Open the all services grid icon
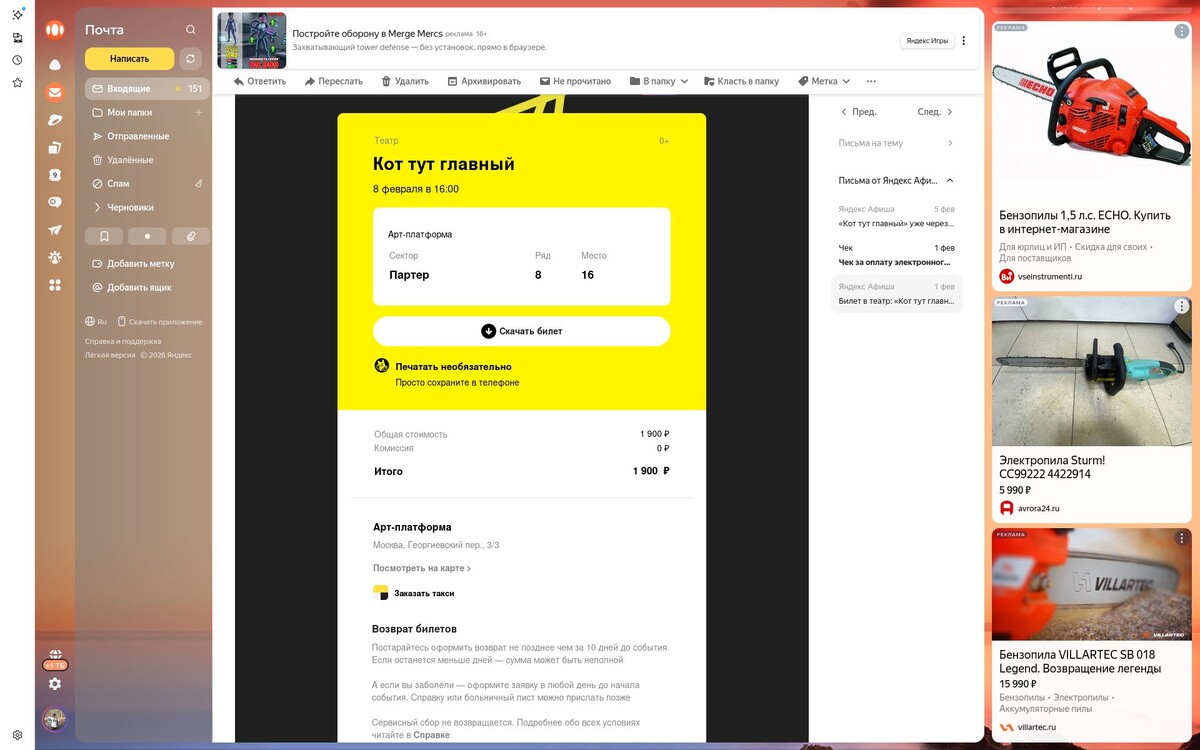This screenshot has width=1200, height=750. click(x=55, y=285)
